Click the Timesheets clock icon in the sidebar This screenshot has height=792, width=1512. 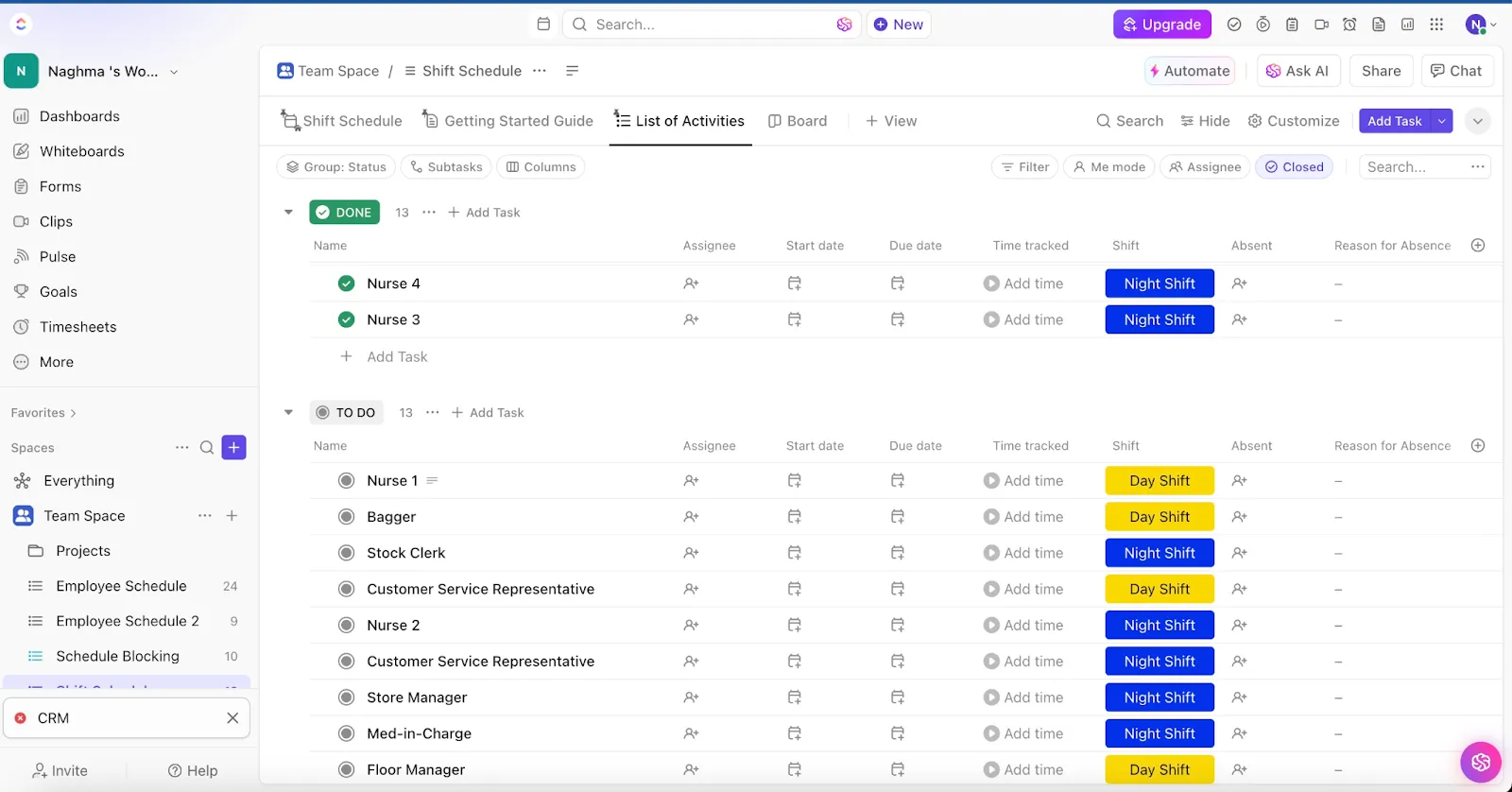pos(21,327)
